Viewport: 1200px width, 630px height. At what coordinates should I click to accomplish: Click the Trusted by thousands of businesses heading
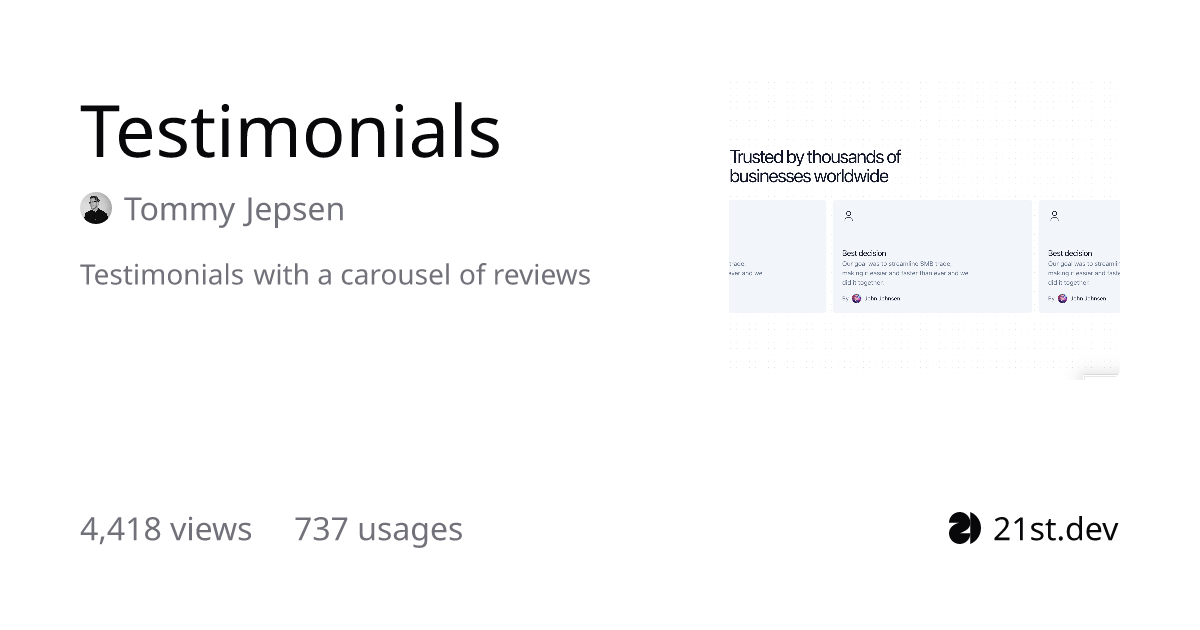click(x=815, y=166)
